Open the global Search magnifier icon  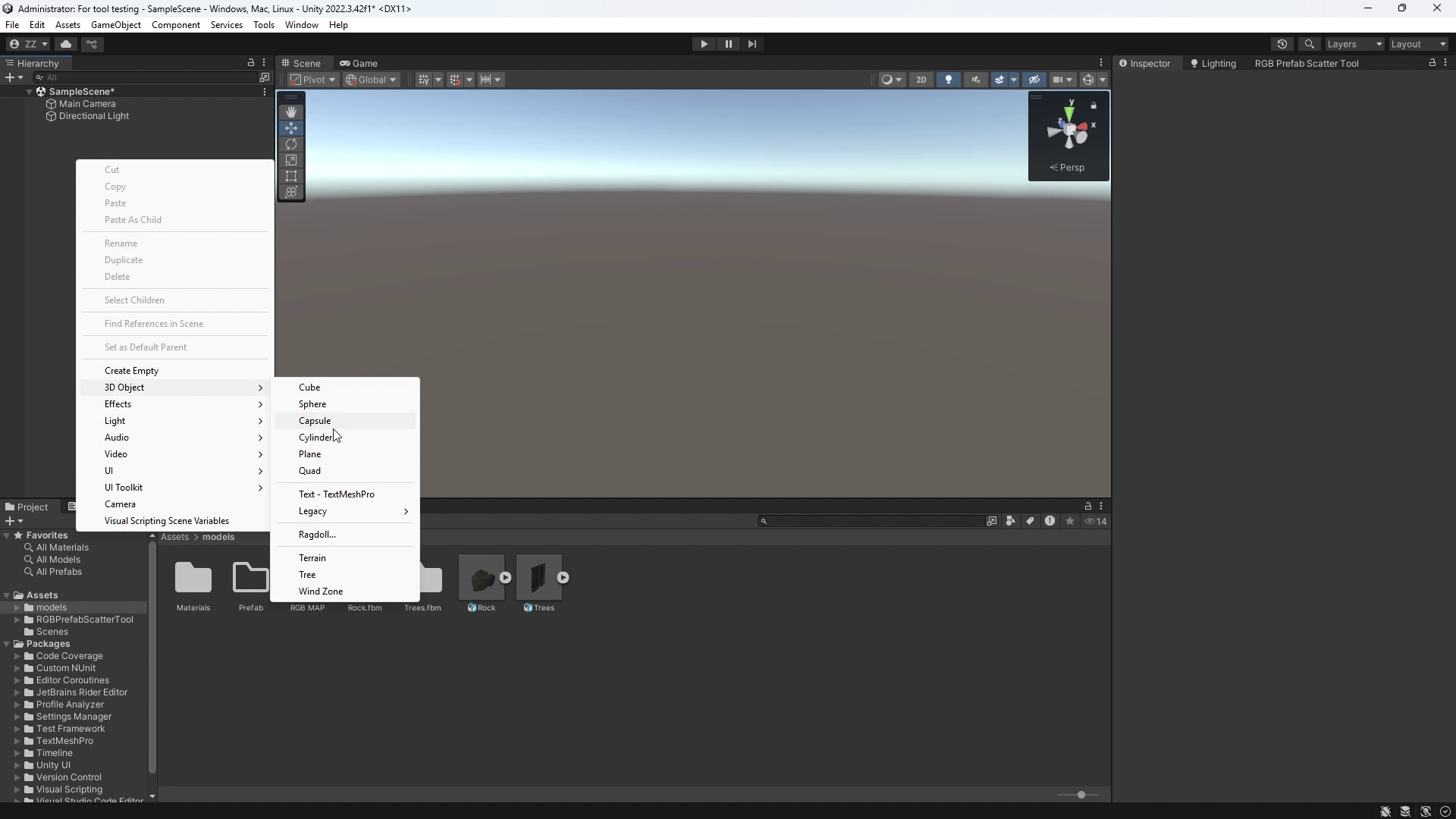point(1309,44)
